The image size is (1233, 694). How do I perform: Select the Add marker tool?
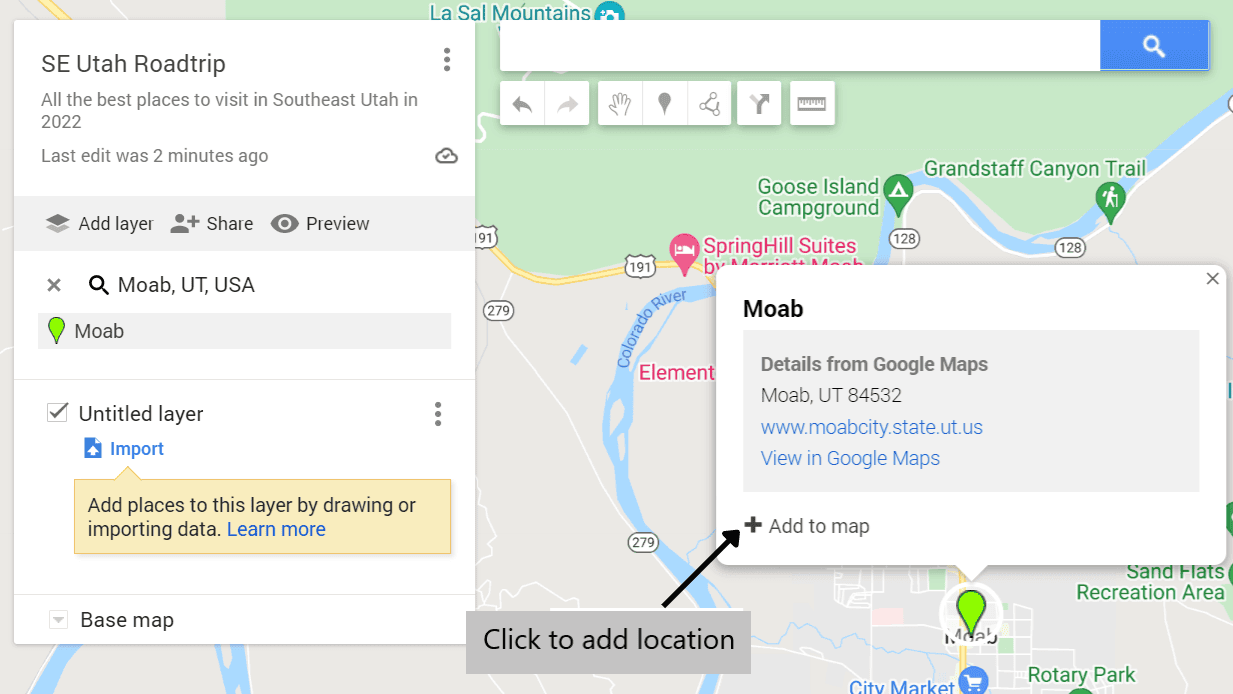[x=664, y=103]
